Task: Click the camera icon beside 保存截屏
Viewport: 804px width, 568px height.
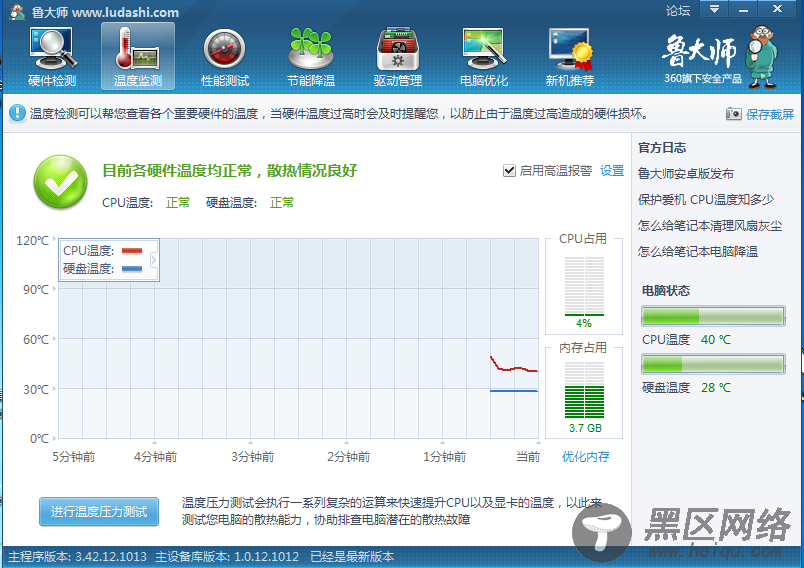Action: click(x=733, y=114)
